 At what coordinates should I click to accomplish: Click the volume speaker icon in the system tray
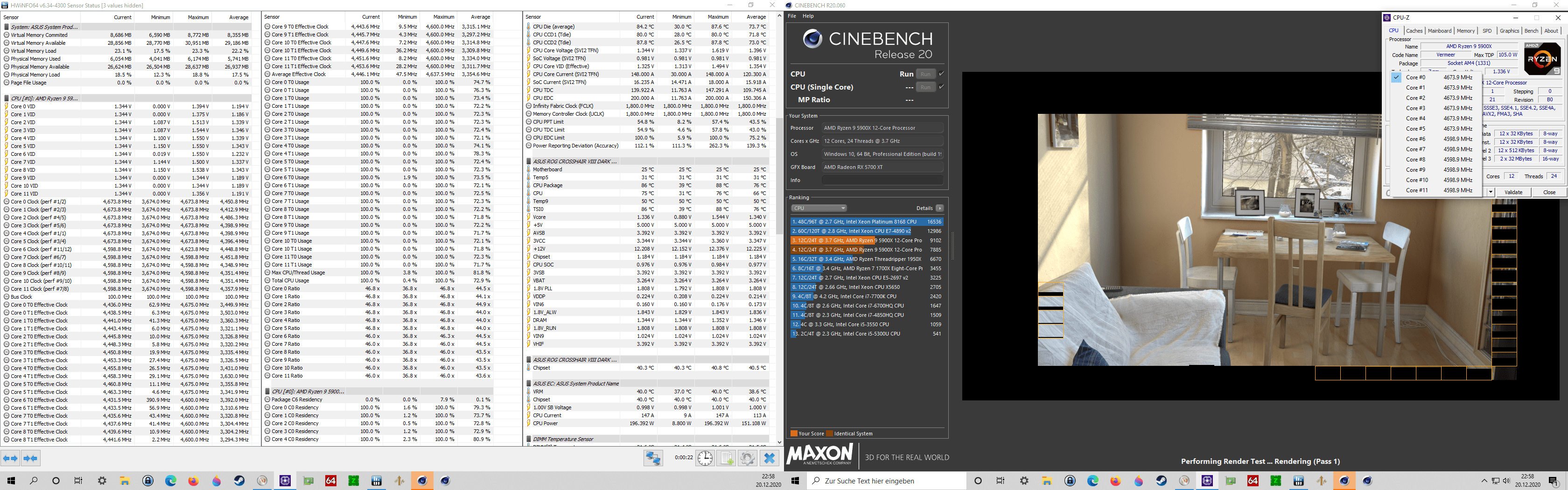1506,481
